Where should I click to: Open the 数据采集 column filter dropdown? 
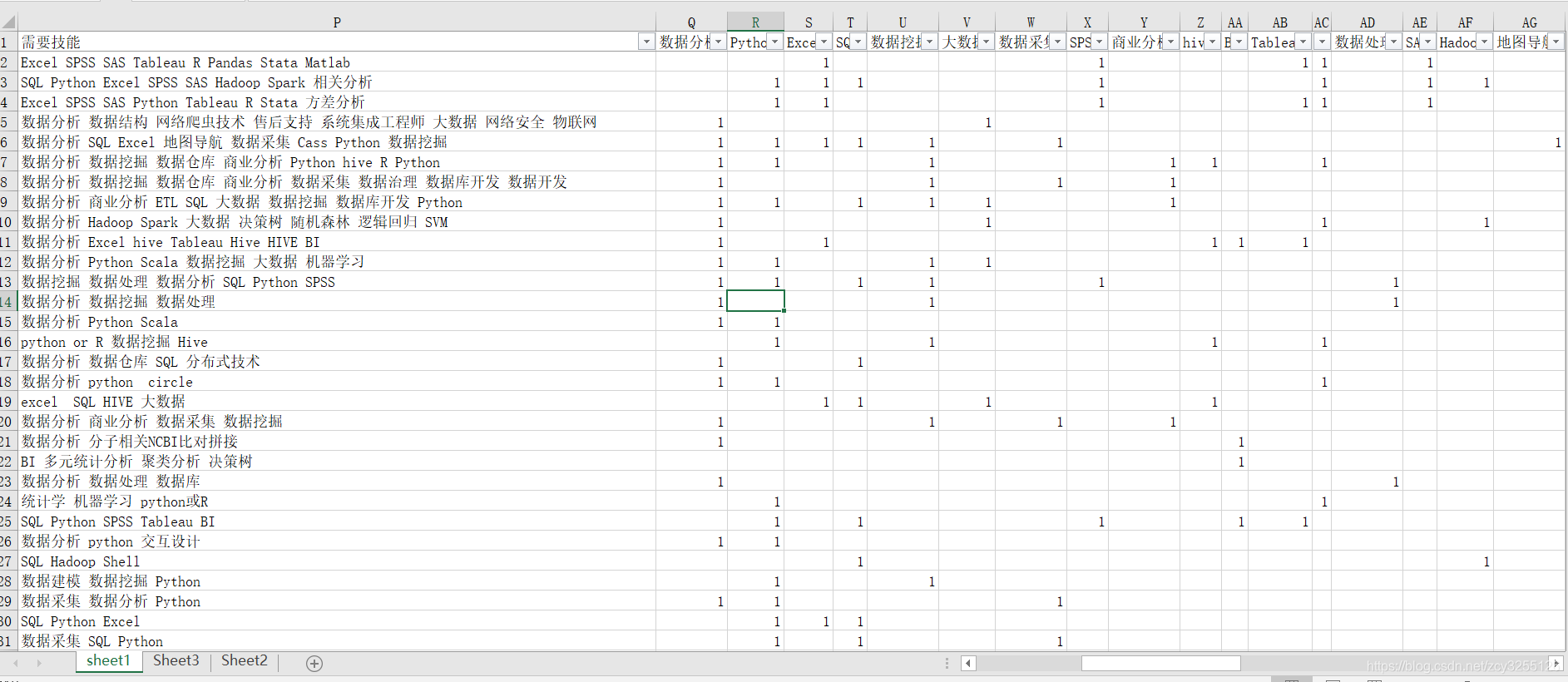pyautogui.click(x=1057, y=42)
